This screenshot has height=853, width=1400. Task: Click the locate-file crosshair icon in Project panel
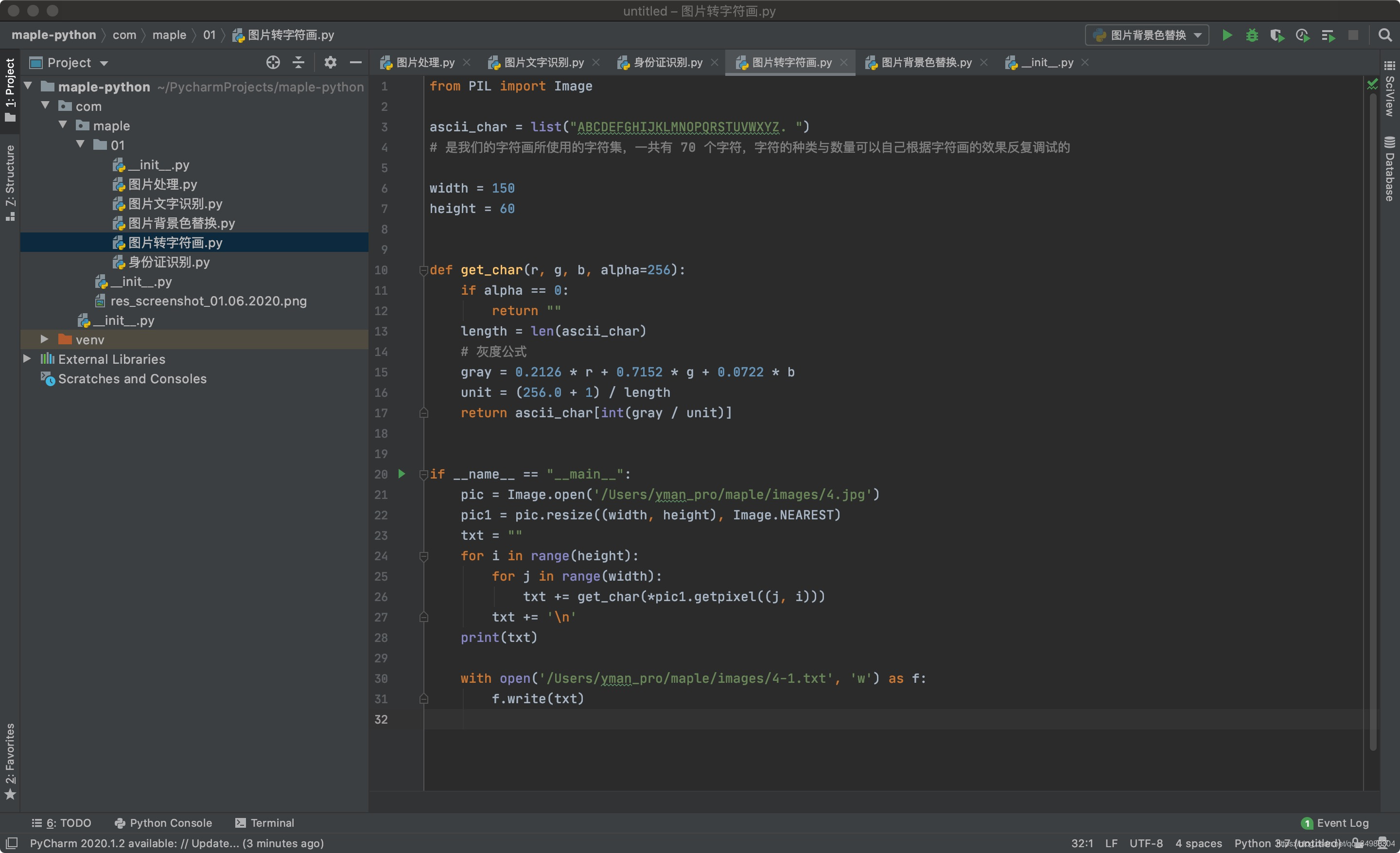pyautogui.click(x=273, y=63)
